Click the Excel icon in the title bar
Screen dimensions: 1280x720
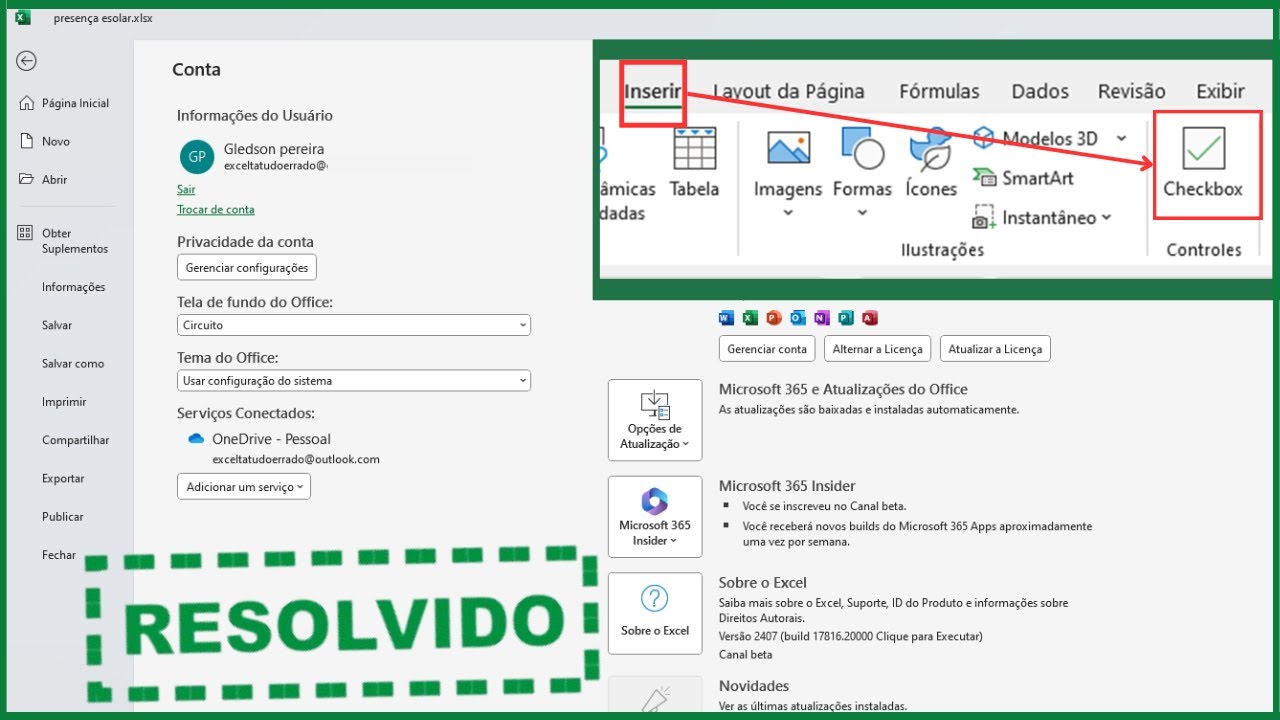23,17
